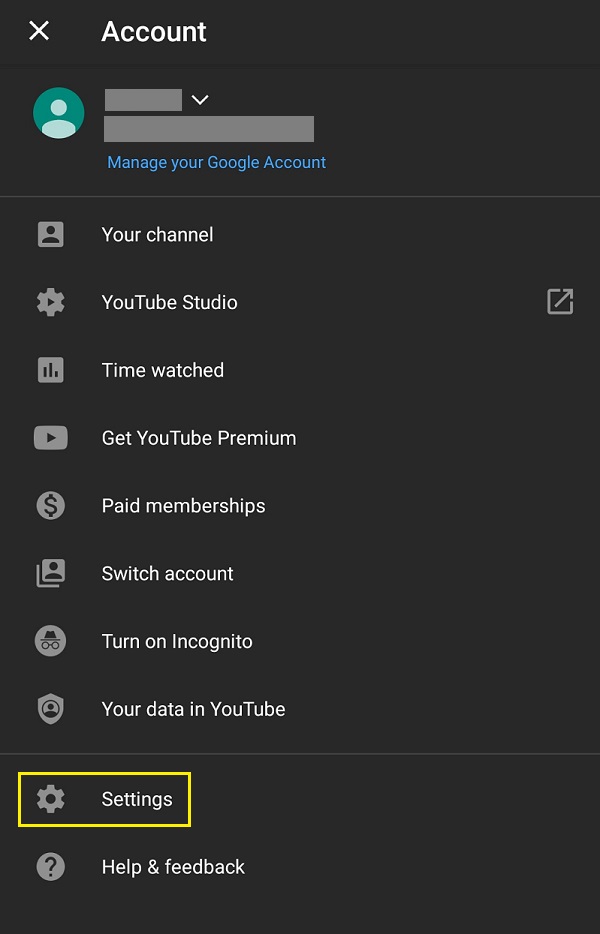Click the Incognito spy icon

50,641
